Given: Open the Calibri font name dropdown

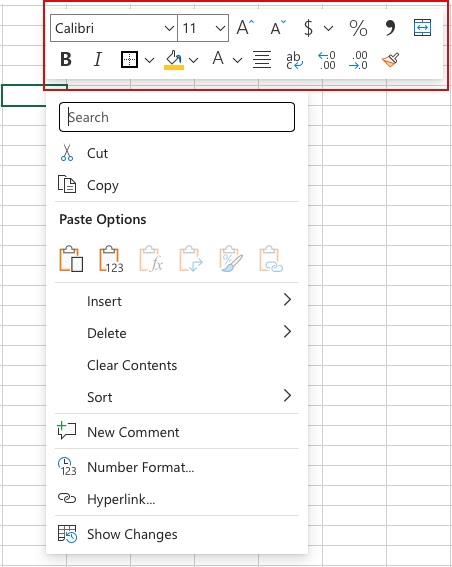Looking at the screenshot, I should tap(114, 28).
